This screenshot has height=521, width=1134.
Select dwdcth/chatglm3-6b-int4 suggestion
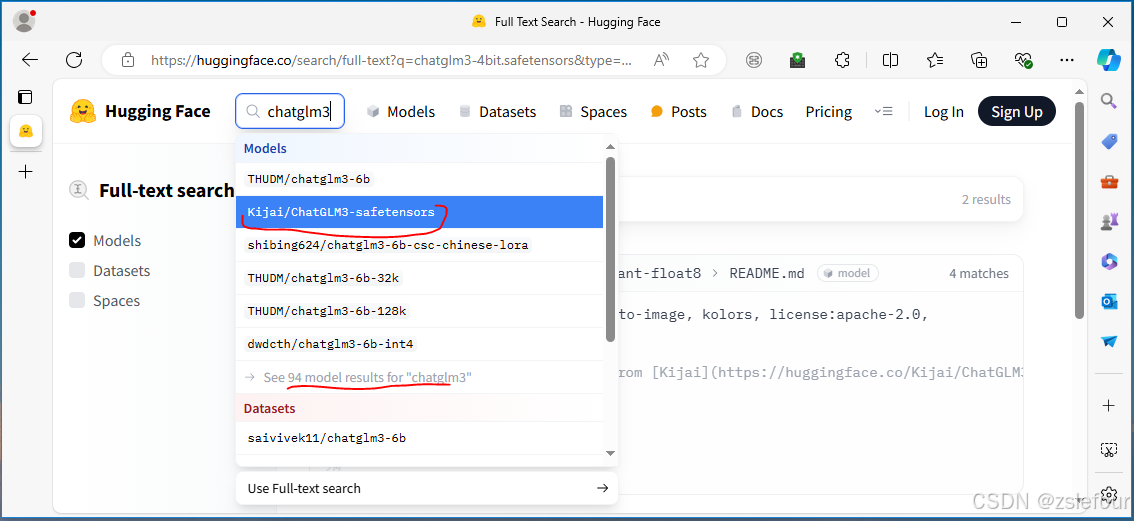click(x=419, y=344)
